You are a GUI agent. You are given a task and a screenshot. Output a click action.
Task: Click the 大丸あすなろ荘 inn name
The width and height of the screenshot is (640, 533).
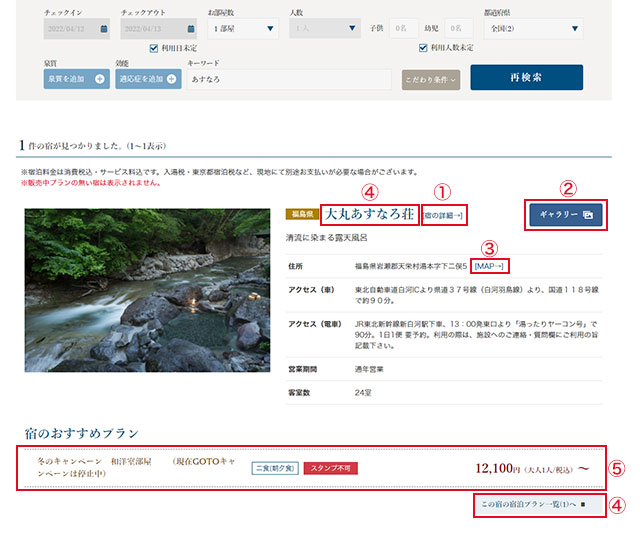click(366, 214)
